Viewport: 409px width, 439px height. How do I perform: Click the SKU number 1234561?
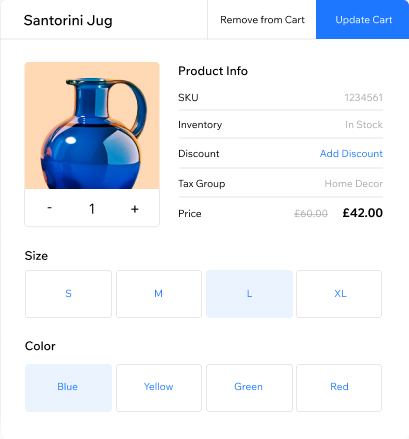click(363, 98)
